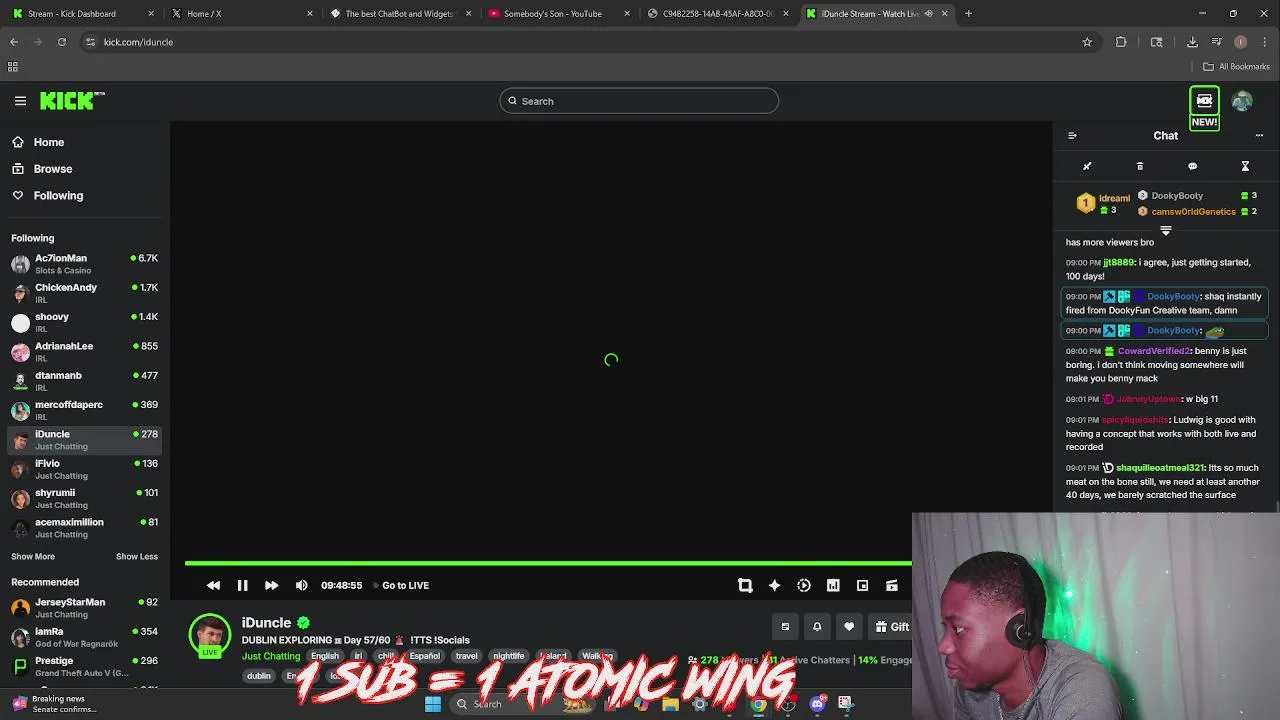Viewport: 1280px width, 720px height.
Task: Reload the page
Action: (x=62, y=42)
